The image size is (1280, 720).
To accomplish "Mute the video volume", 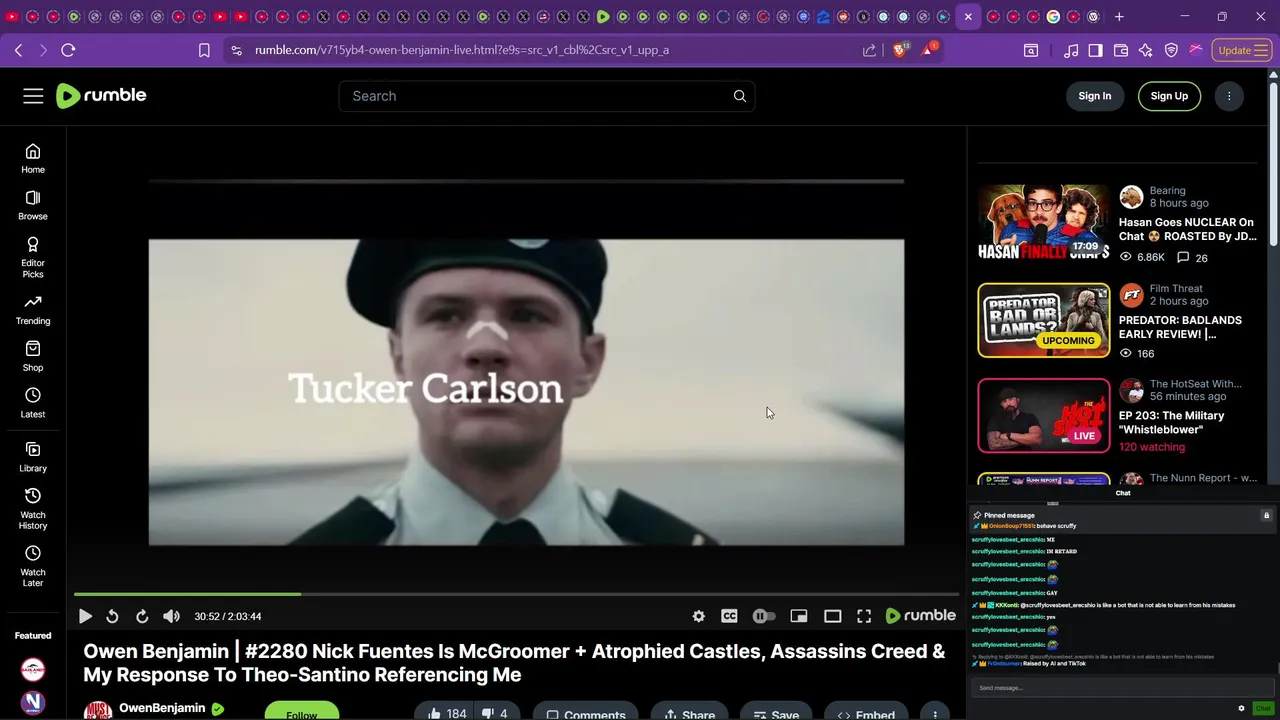I will pos(172,616).
